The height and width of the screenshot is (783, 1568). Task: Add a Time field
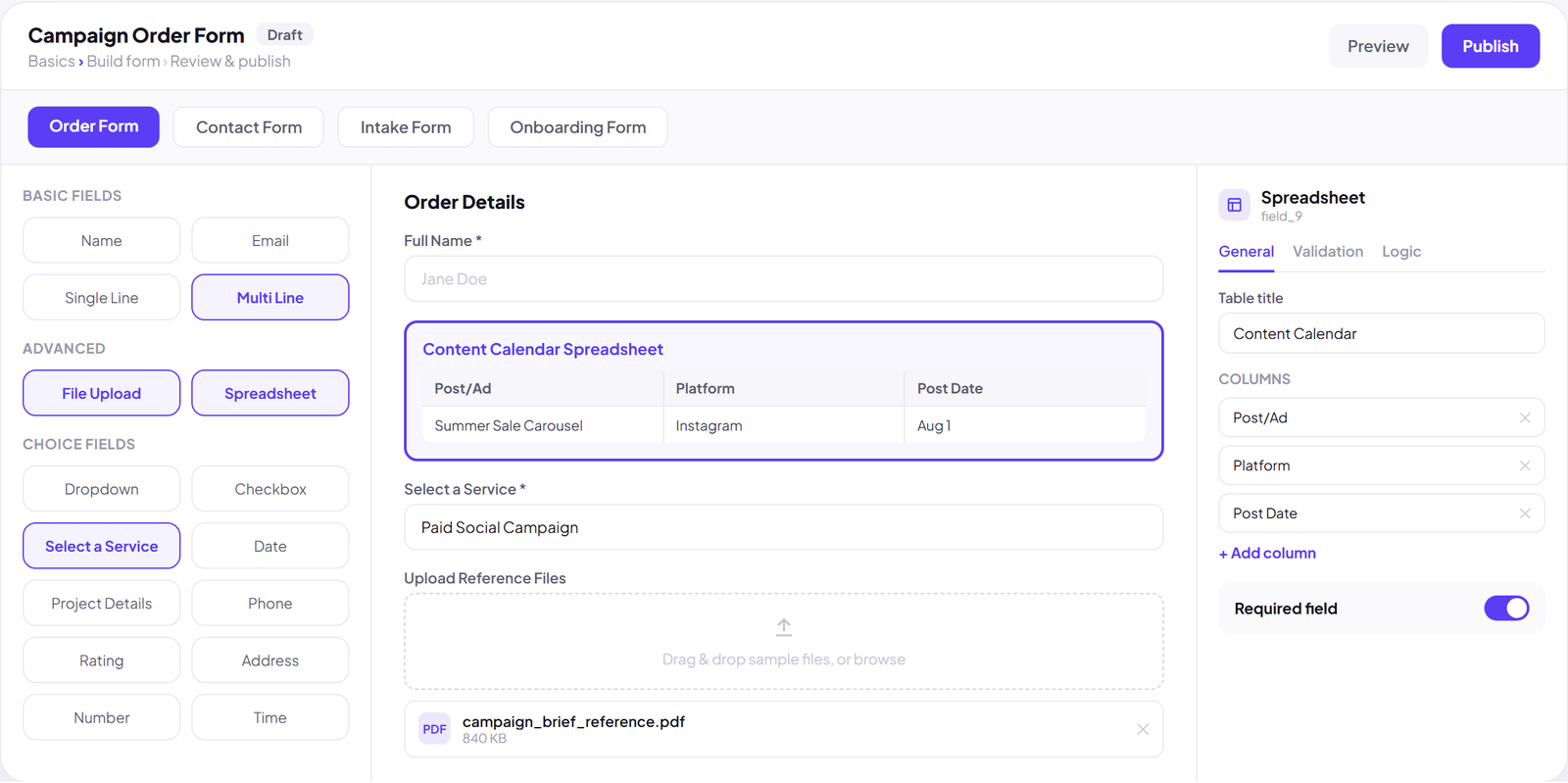[270, 717]
